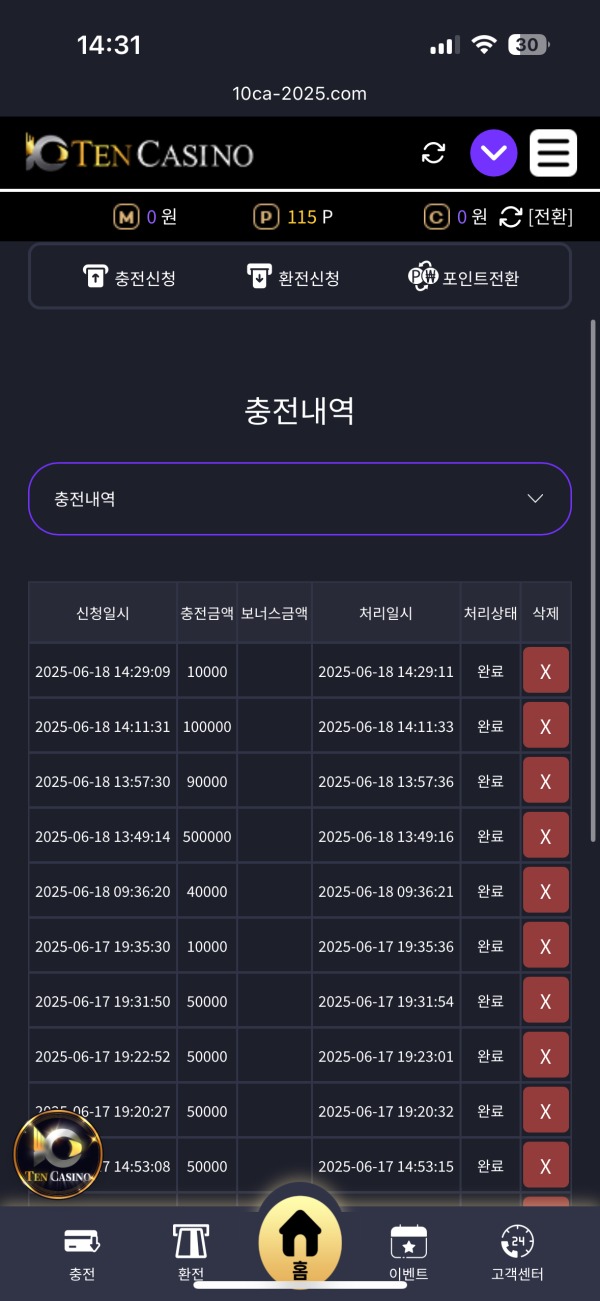Expand the purple chevron in the header
600x1301 pixels.
click(492, 153)
